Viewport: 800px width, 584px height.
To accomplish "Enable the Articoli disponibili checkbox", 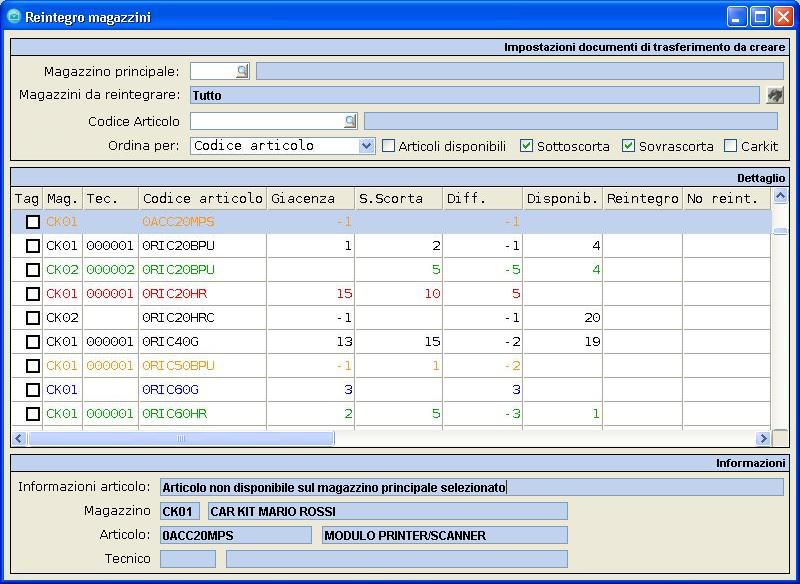I will point(388,146).
